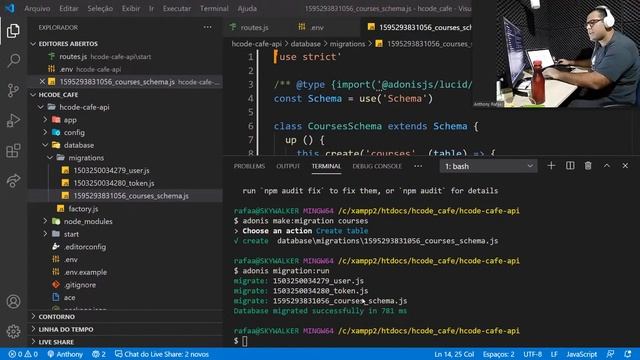Screen dimensions: 640x360
Task: Open the Arquivo menu
Action: click(x=37, y=8)
